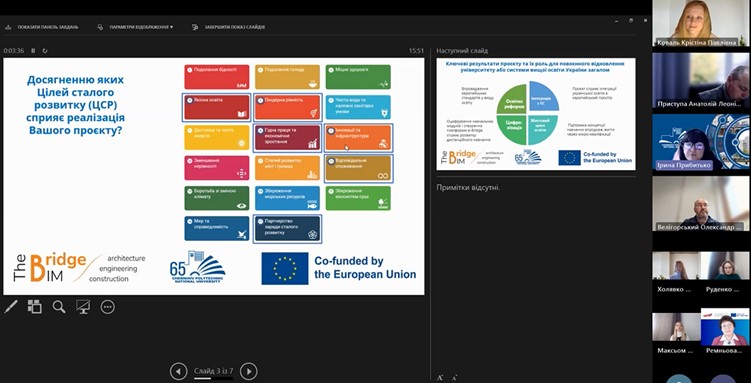Viewport: 751px width, 383px height.
Task: Click the zoom magnifier tool
Action: 59,307
